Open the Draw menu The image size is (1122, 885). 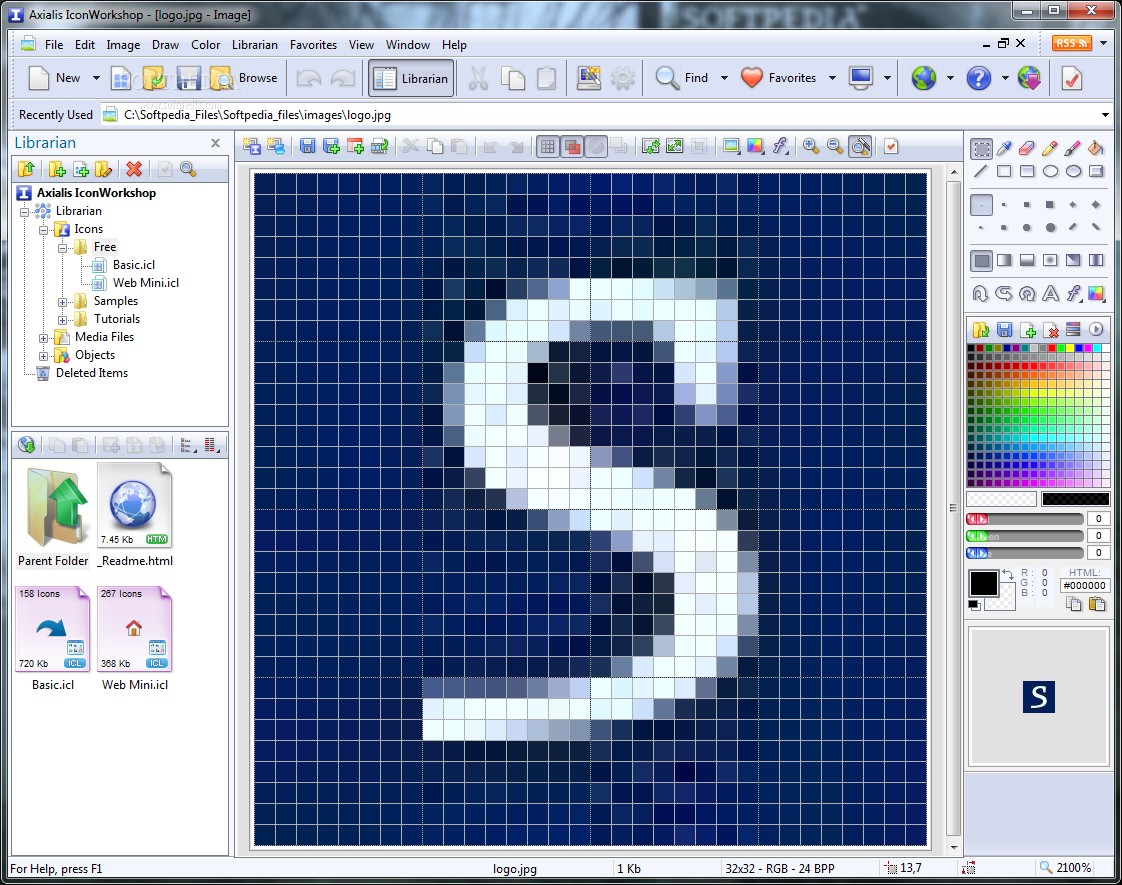point(165,45)
